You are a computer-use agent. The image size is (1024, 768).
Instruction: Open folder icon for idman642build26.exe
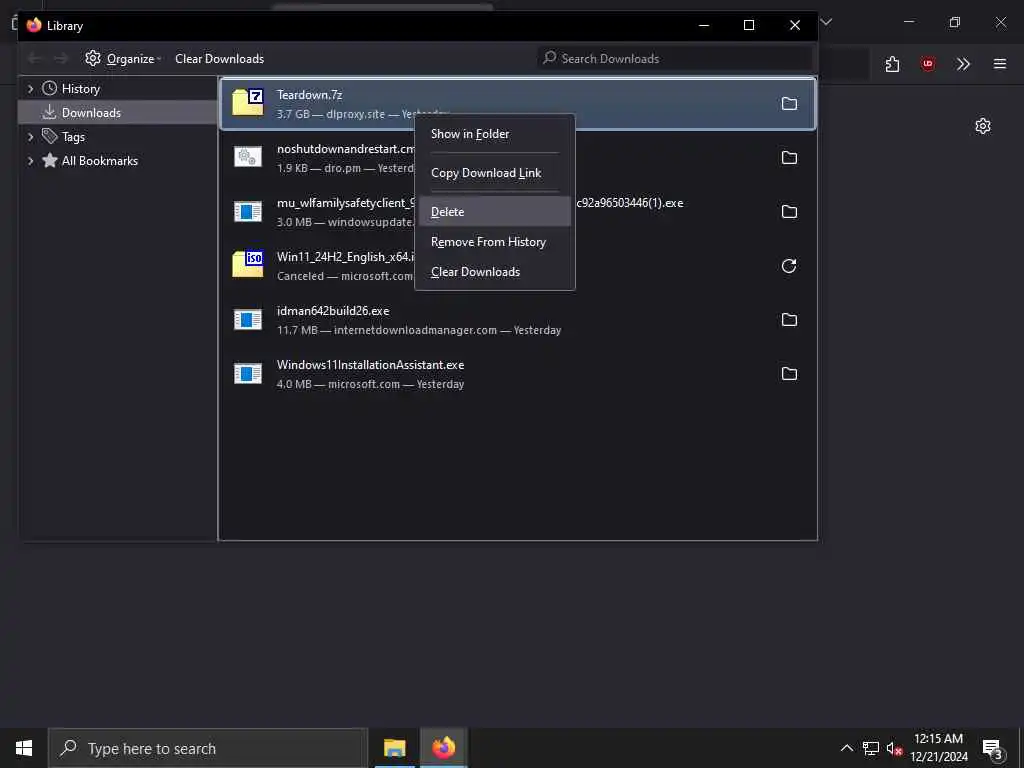click(789, 320)
